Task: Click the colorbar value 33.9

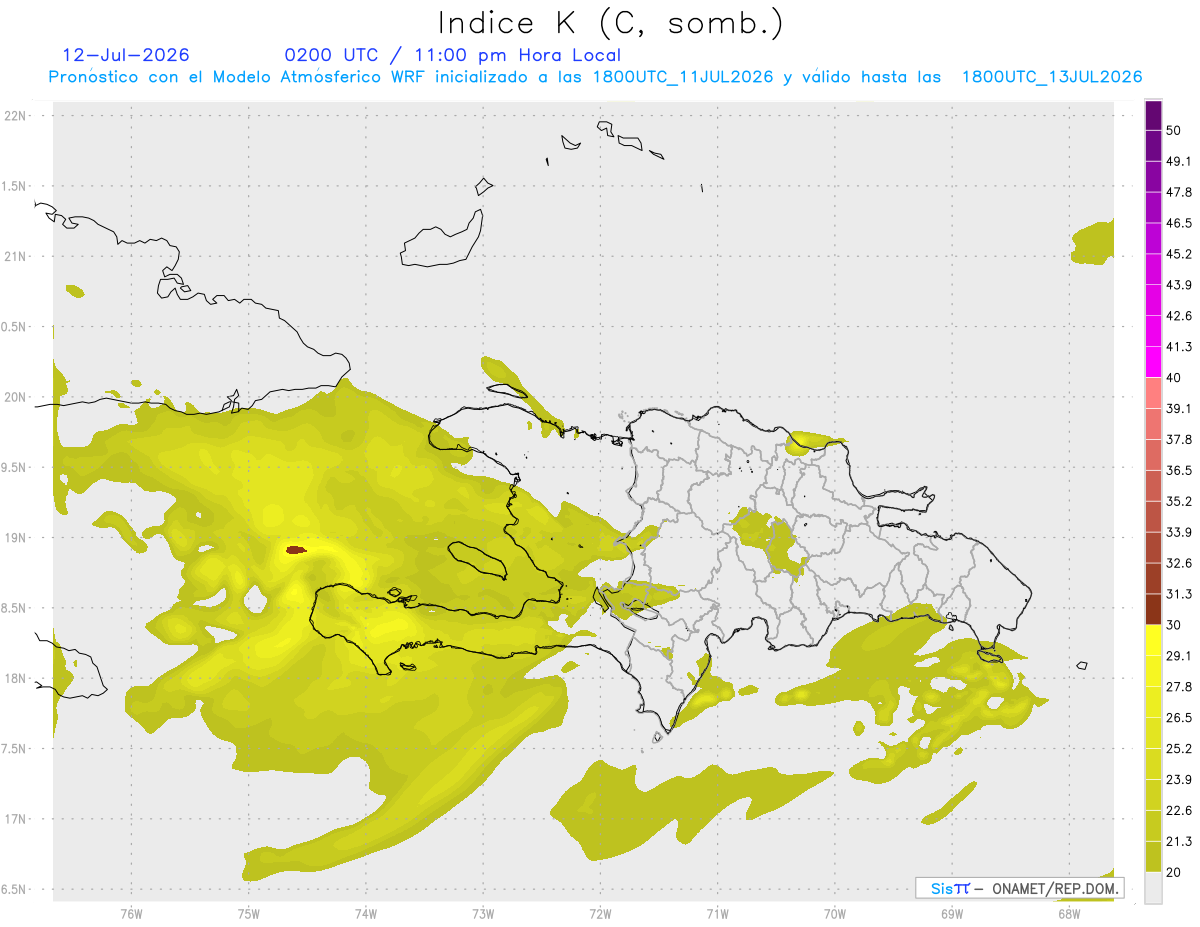Action: point(1179,532)
